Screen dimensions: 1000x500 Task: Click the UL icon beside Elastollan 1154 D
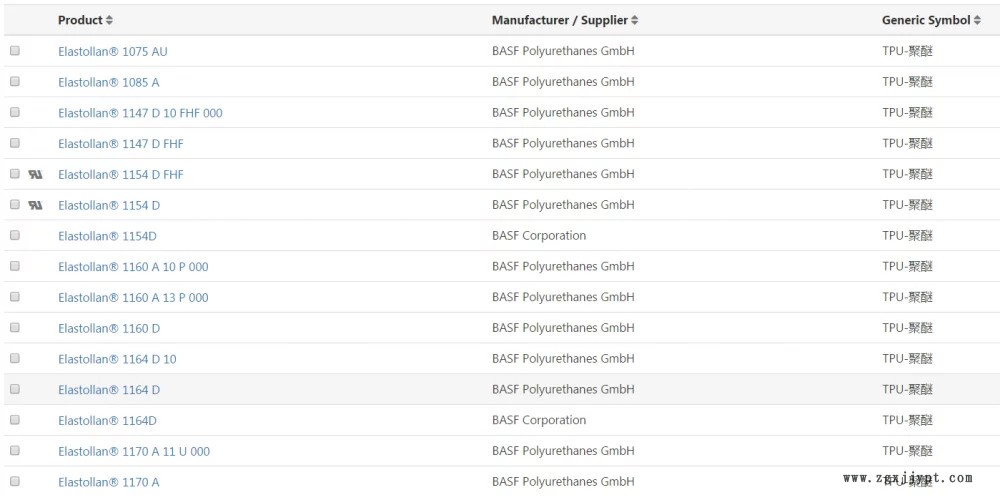(x=35, y=205)
